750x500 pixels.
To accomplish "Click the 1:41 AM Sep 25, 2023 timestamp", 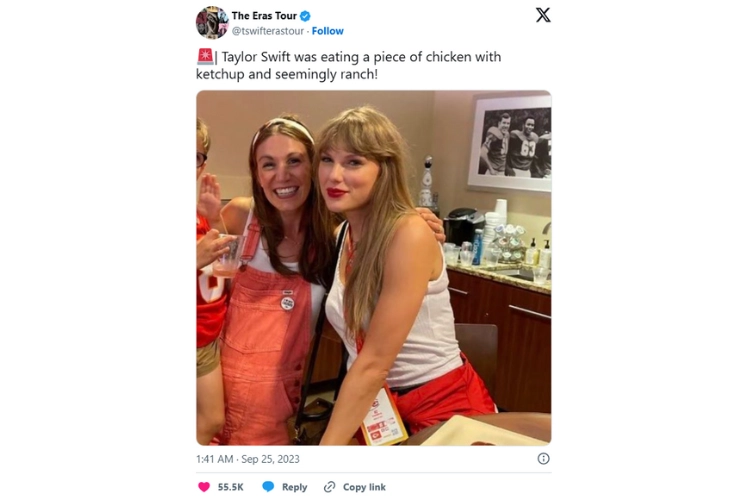I will 248,459.
